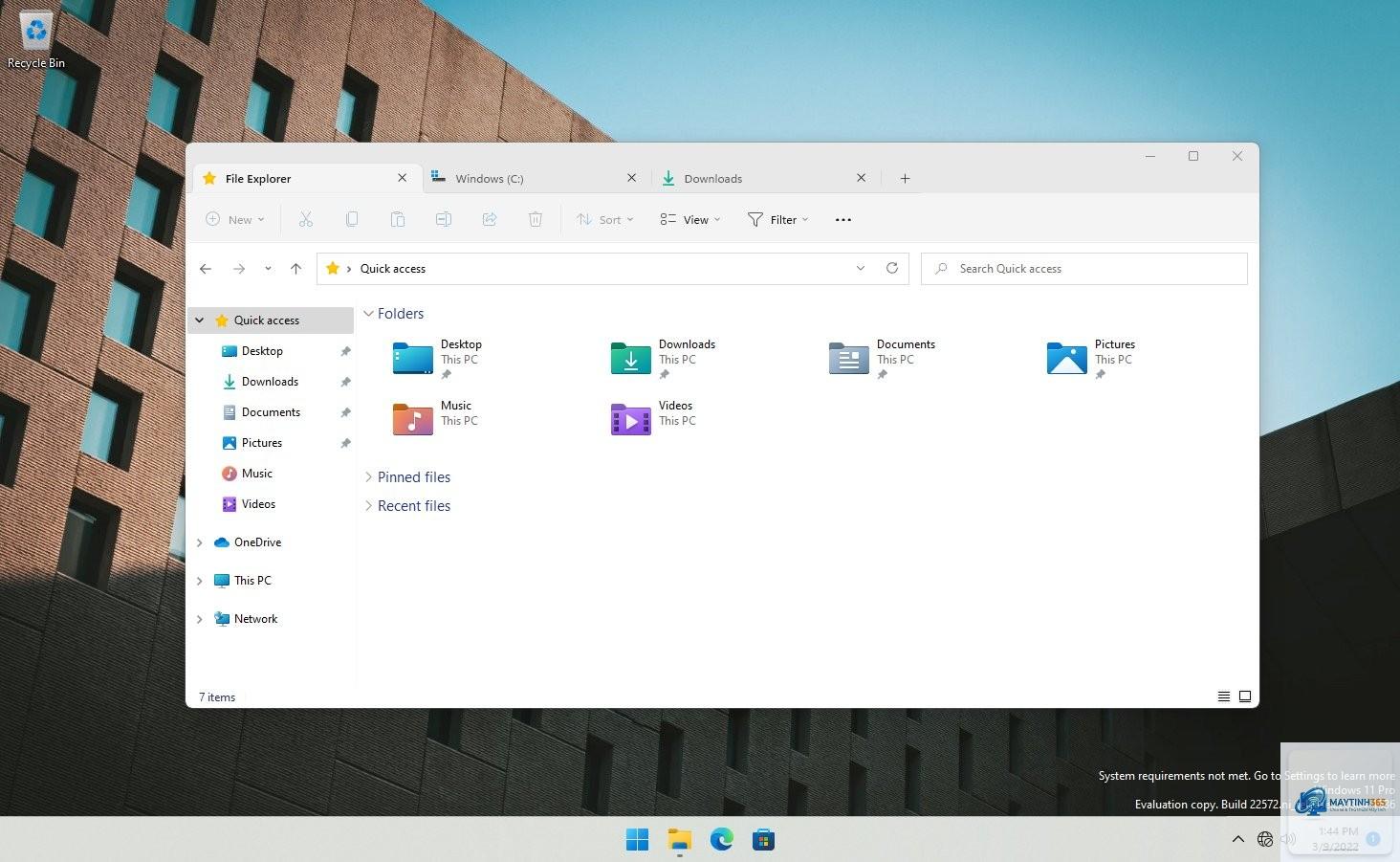The height and width of the screenshot is (862, 1400).
Task: Open the Documents folder tile
Action: (883, 359)
